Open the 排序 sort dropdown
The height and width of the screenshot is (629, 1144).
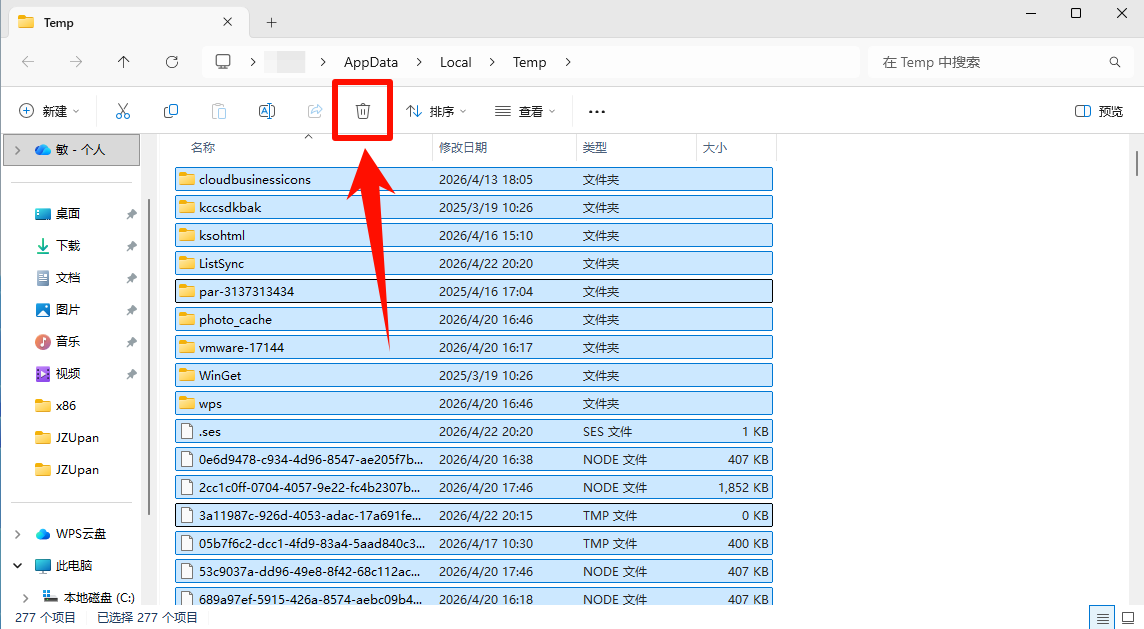pyautogui.click(x=436, y=111)
